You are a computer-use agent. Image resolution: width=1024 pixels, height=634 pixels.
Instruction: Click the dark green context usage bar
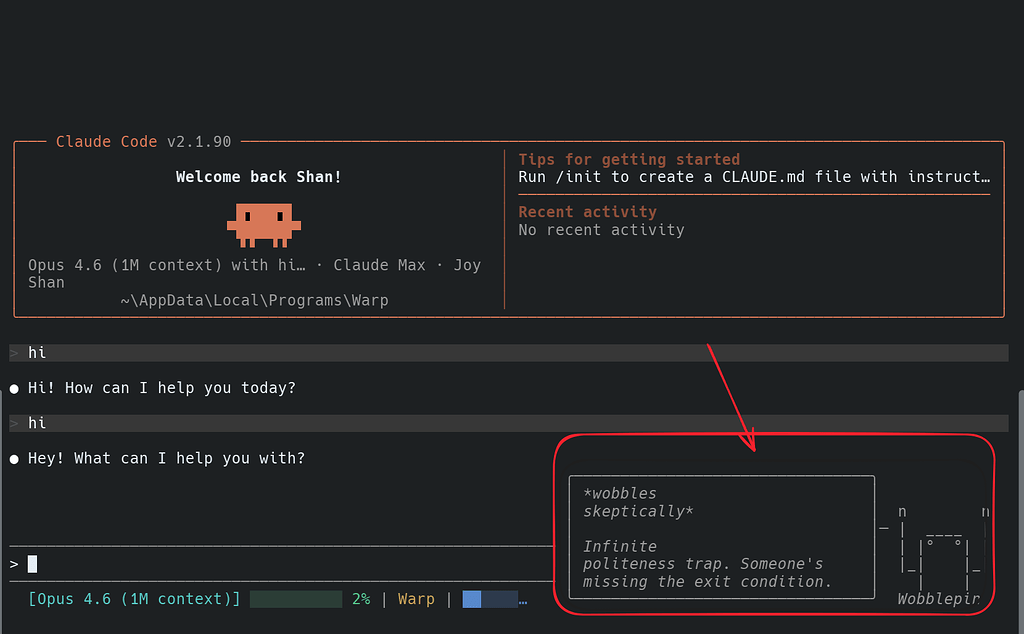coord(296,599)
